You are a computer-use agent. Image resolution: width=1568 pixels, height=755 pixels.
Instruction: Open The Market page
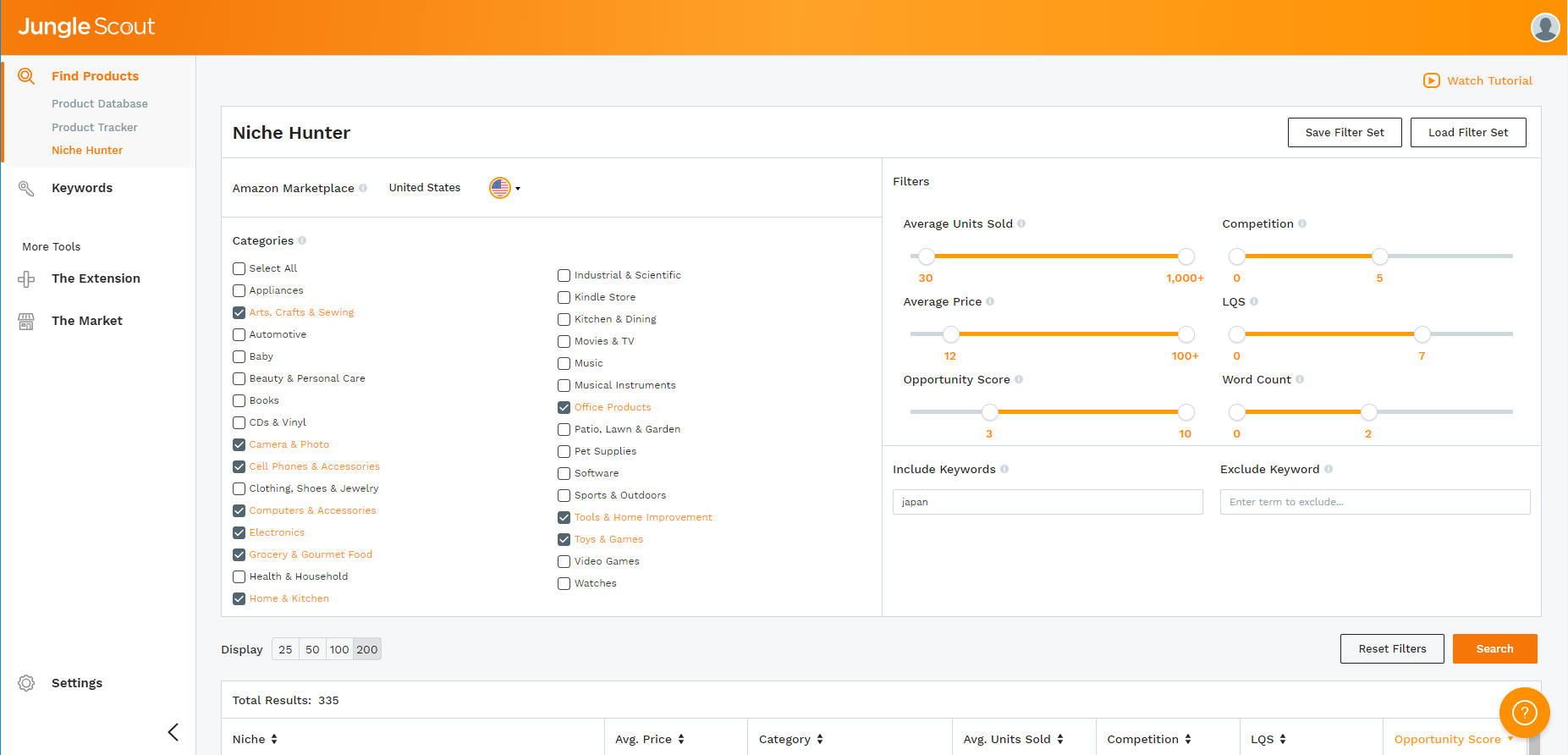87,321
